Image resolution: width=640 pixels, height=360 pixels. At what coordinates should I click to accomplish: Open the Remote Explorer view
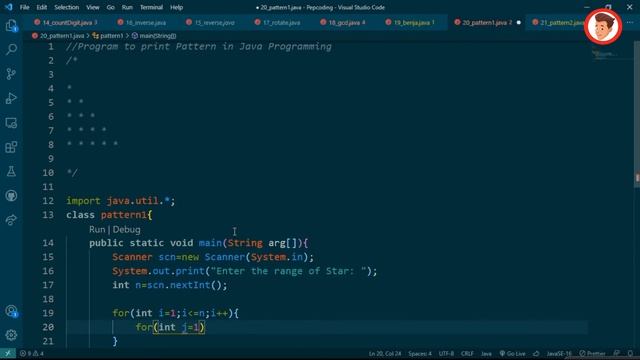tap(11, 123)
